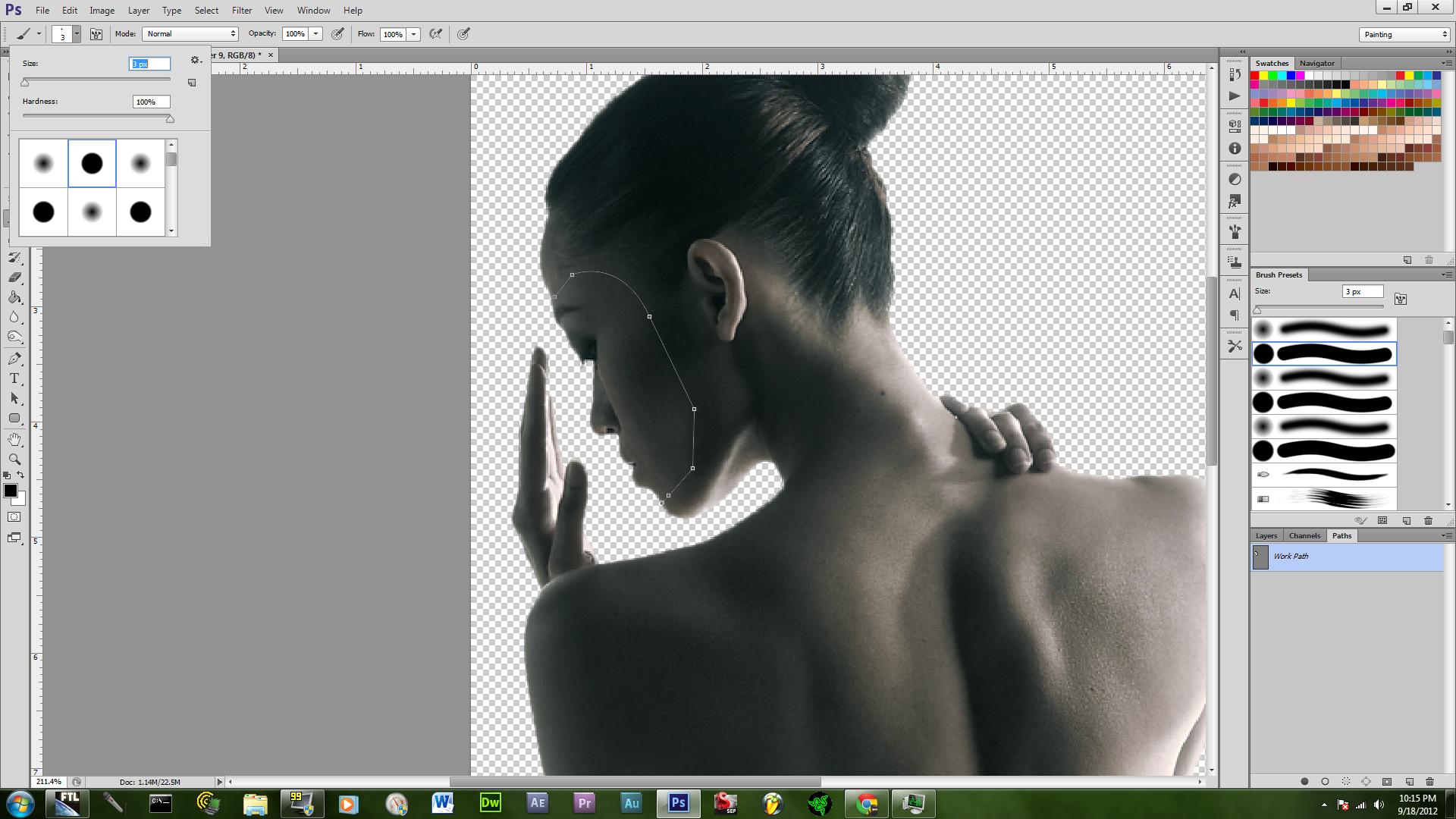The width and height of the screenshot is (1456, 819).
Task: Select the Zoom magnifier tool
Action: point(14,459)
